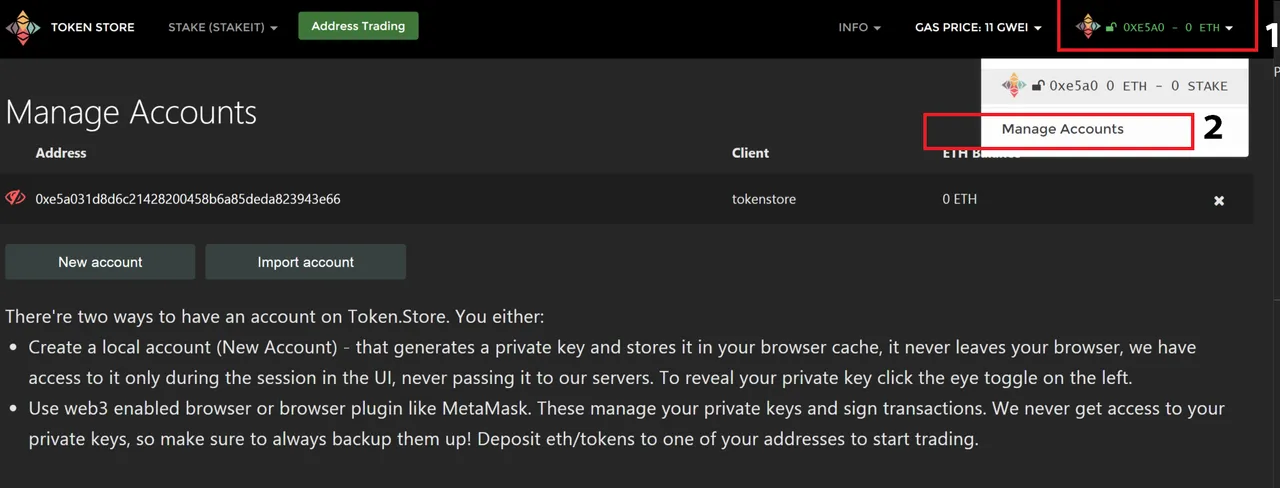
Task: Remove account with the X icon
Action: [x=1219, y=200]
